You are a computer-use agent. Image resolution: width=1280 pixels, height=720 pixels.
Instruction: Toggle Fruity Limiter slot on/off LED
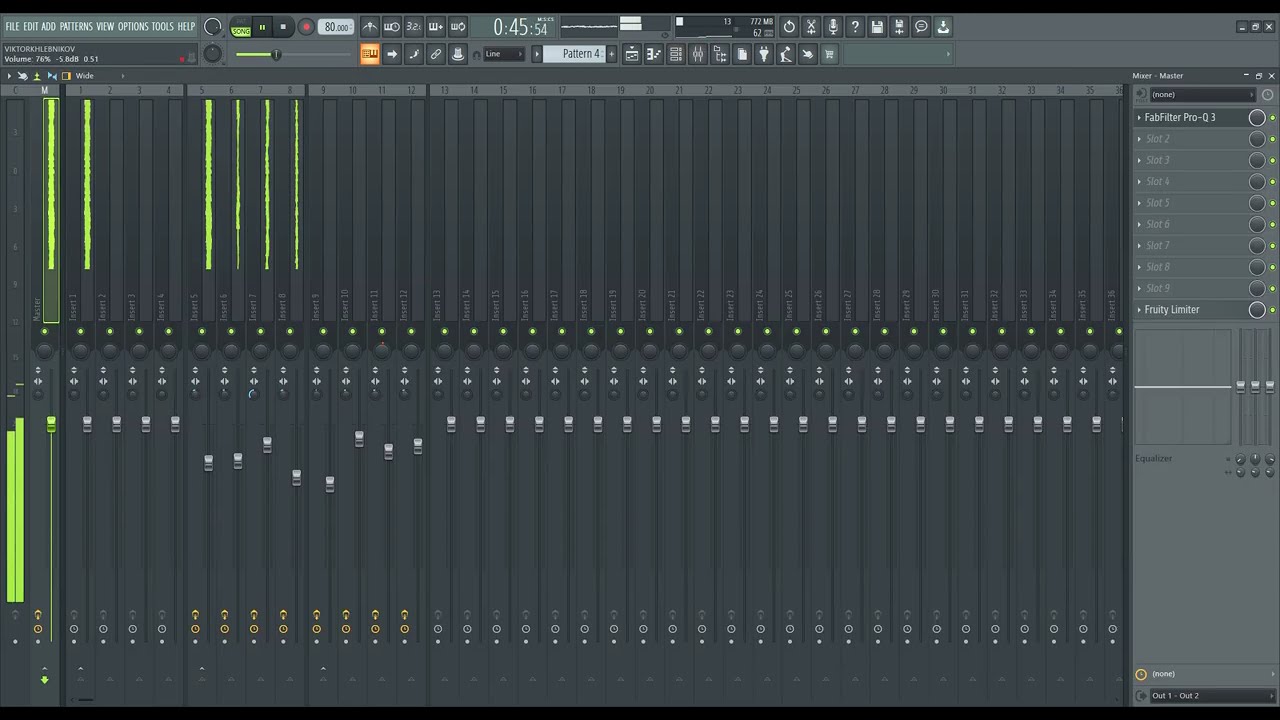click(1272, 310)
